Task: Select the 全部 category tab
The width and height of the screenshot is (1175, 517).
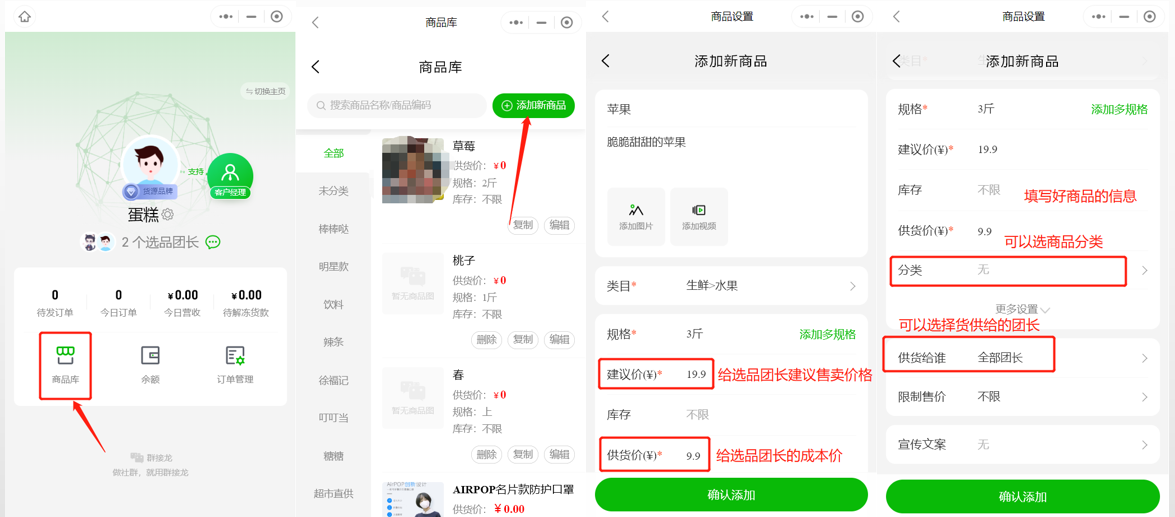Action: tap(333, 153)
